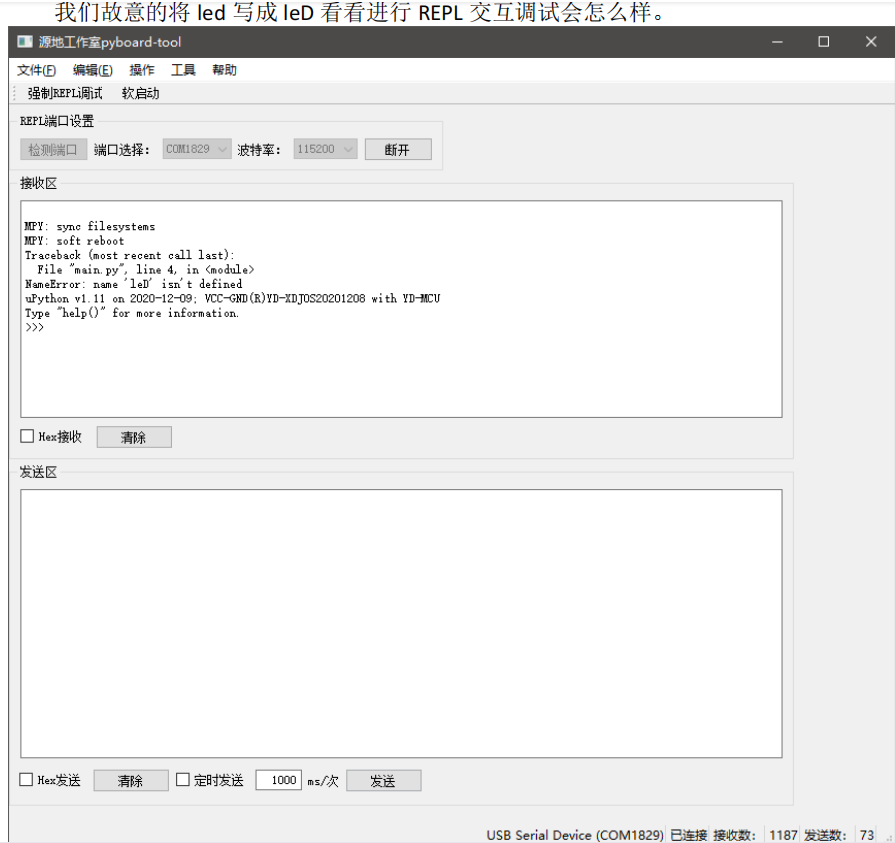Click the pyboard-tool app icon in title bar
Screen dimensions: 895x843
tap(25, 42)
